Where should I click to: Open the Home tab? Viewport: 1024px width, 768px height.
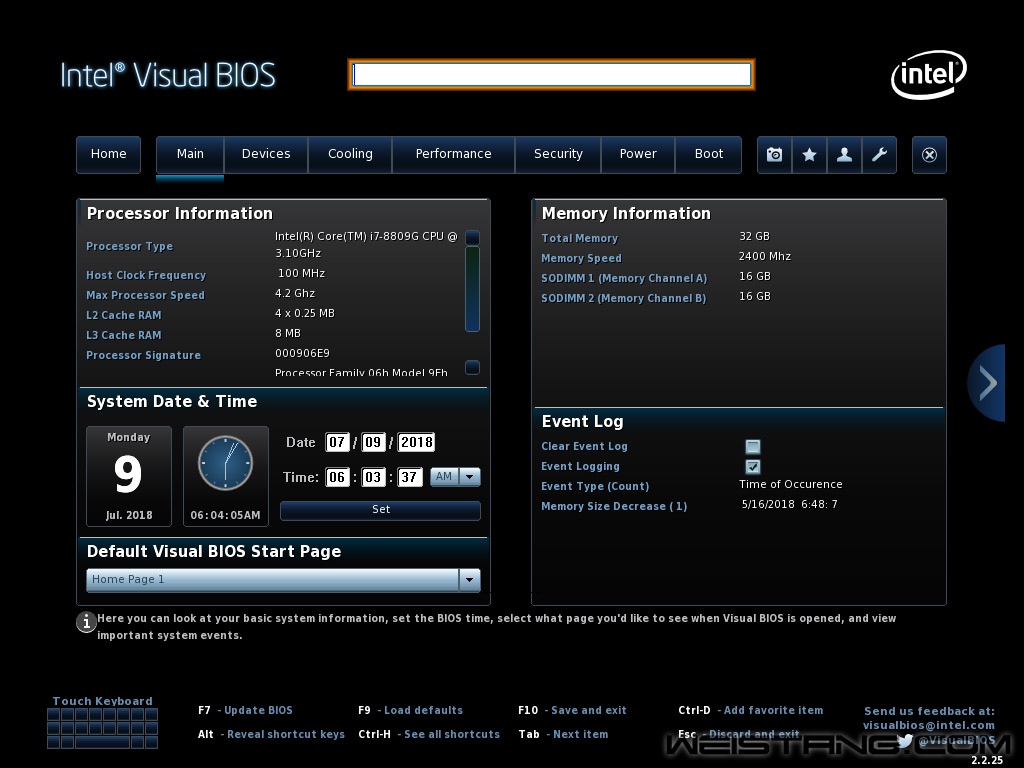(108, 154)
